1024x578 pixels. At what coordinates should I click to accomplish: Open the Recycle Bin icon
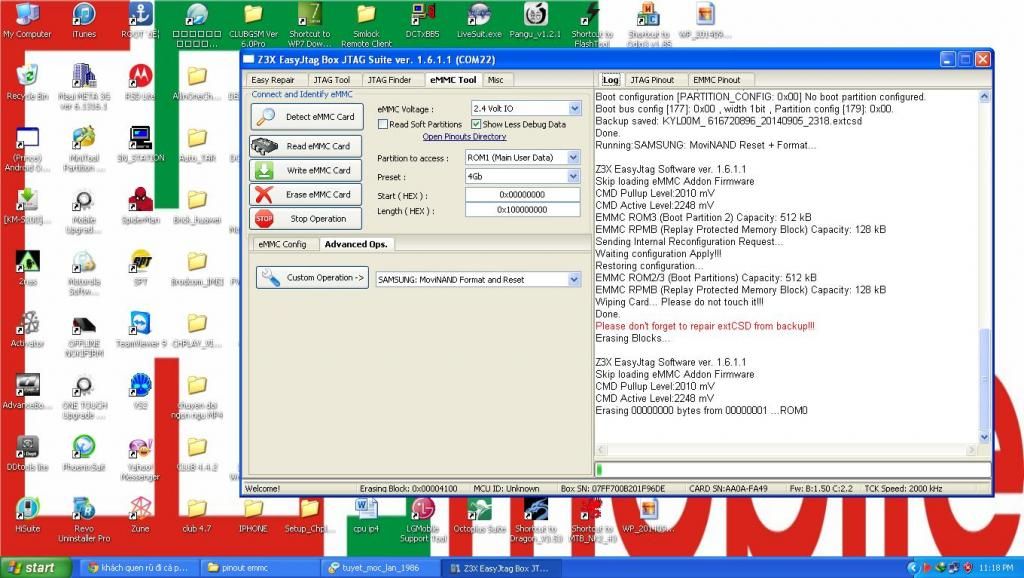point(27,82)
